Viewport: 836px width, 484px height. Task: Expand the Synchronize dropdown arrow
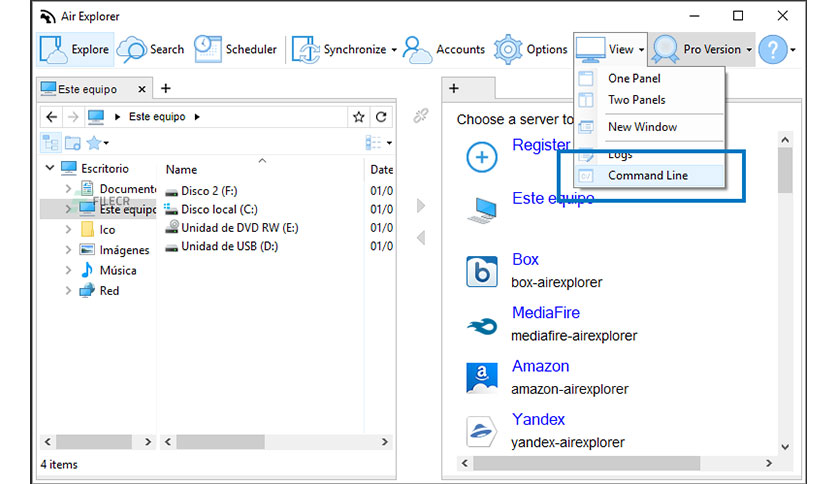[x=394, y=50]
